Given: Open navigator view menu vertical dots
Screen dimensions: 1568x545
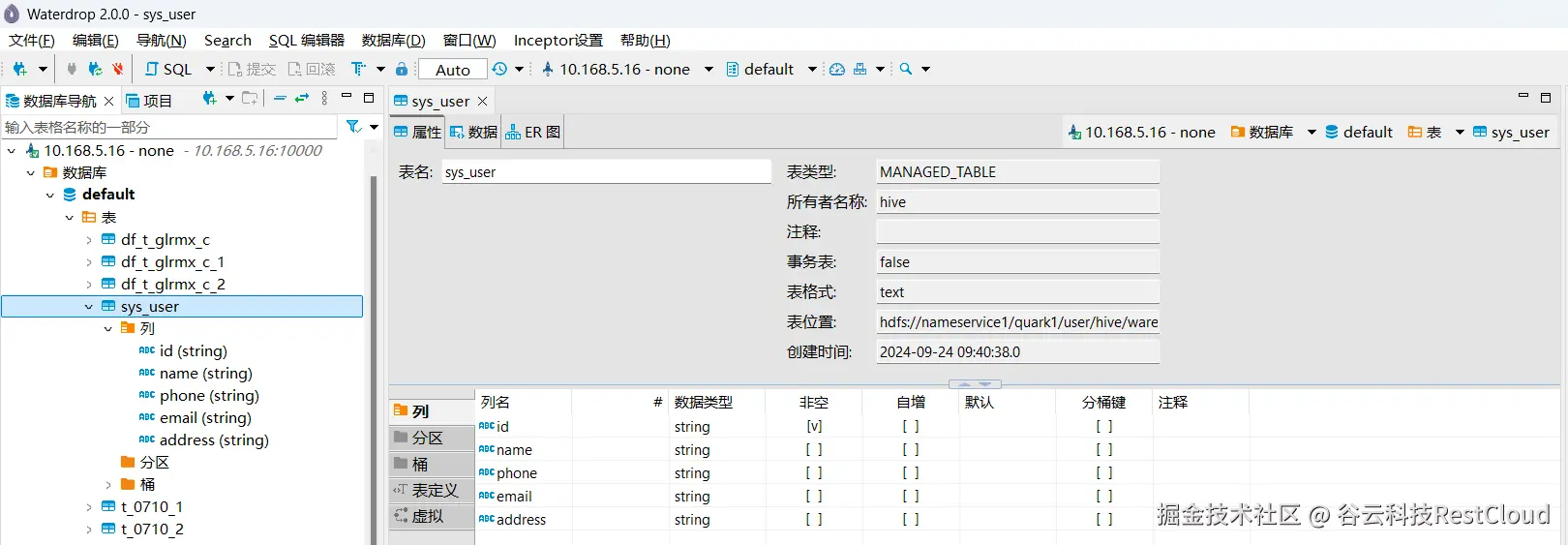Looking at the screenshot, I should (324, 98).
